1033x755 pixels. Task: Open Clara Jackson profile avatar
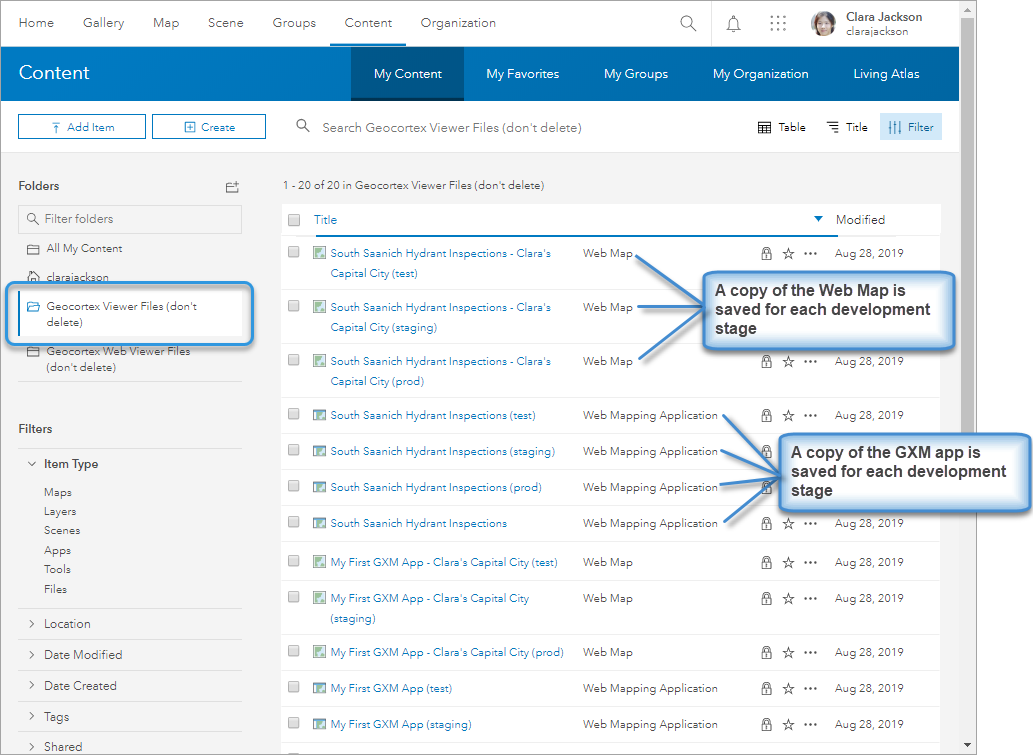click(x=823, y=23)
